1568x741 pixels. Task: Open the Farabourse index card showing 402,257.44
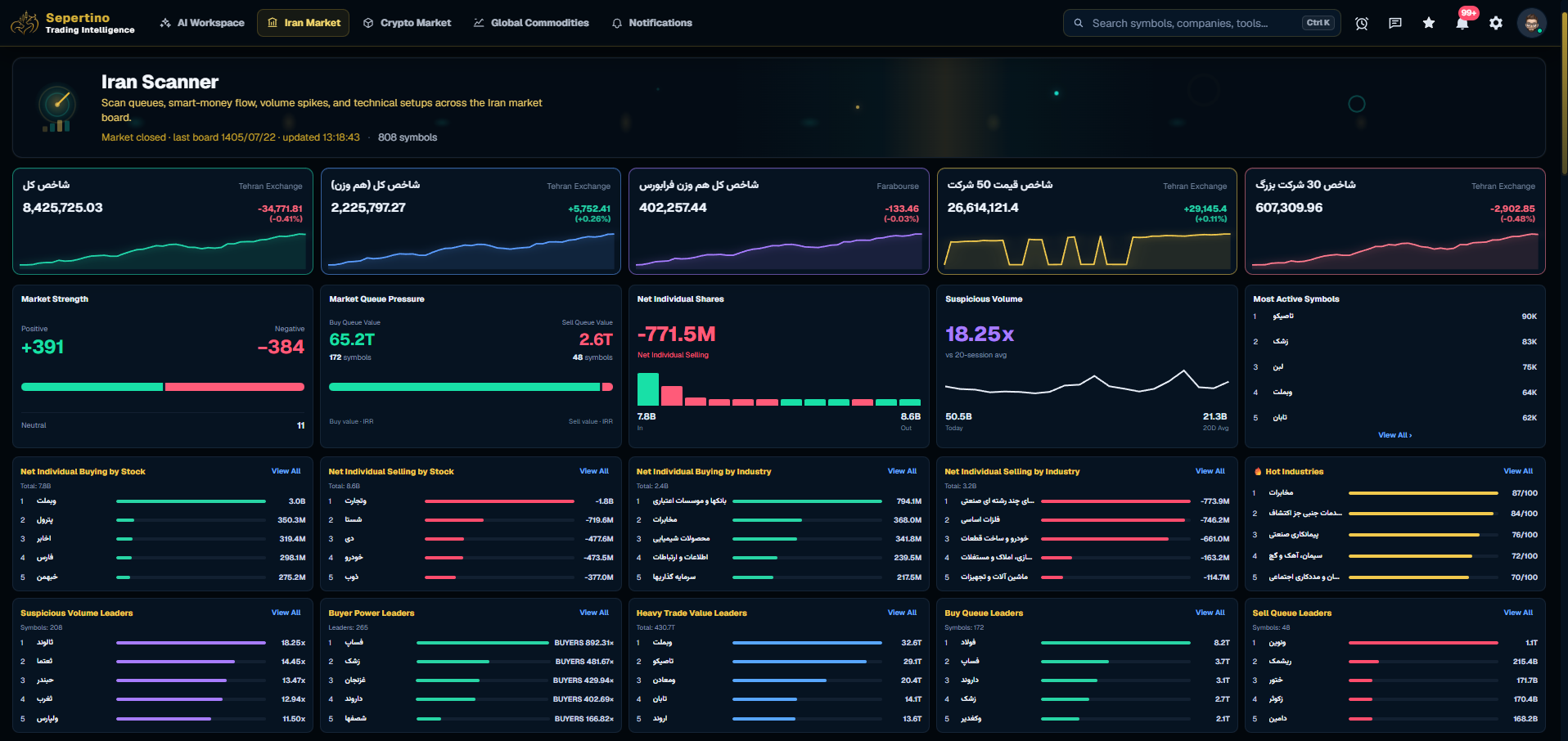point(779,221)
